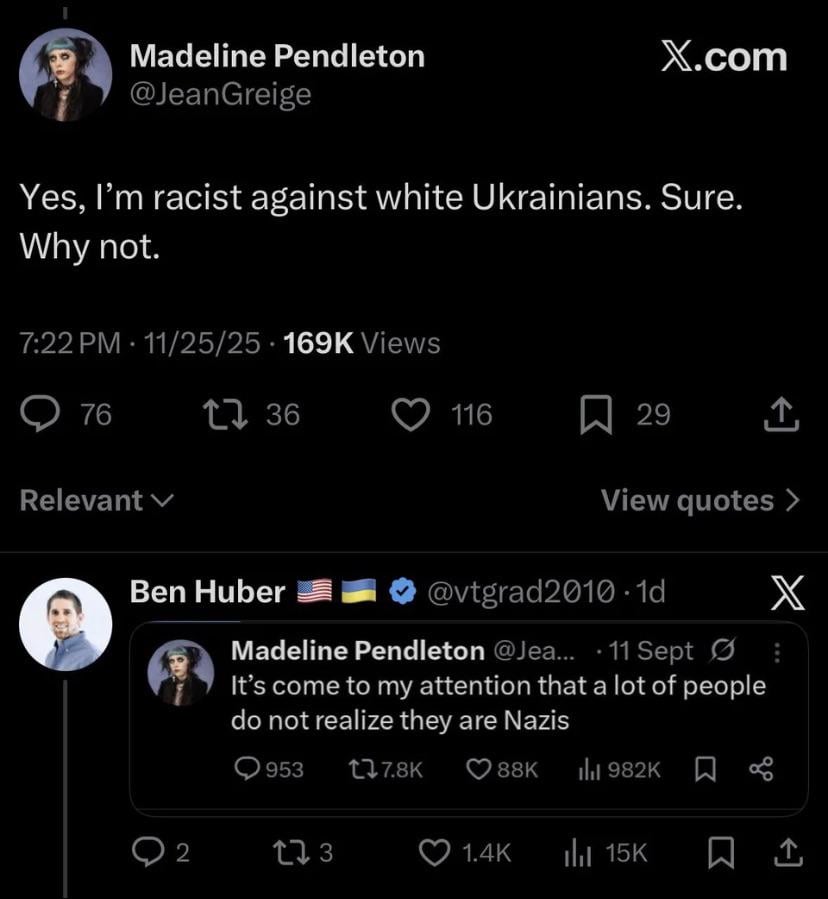Share quoted post via share-nodes icon
828x899 pixels.
click(761, 769)
